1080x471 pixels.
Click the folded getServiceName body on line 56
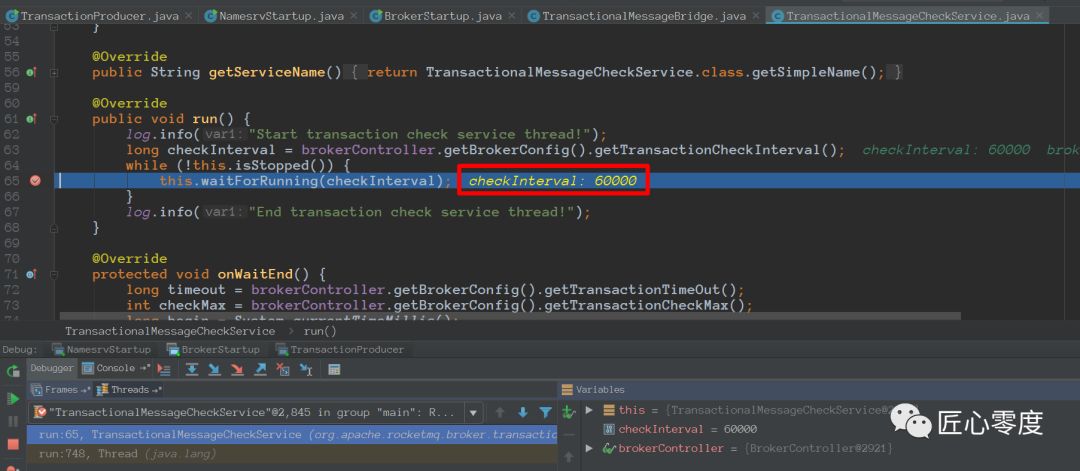pyautogui.click(x=626, y=72)
